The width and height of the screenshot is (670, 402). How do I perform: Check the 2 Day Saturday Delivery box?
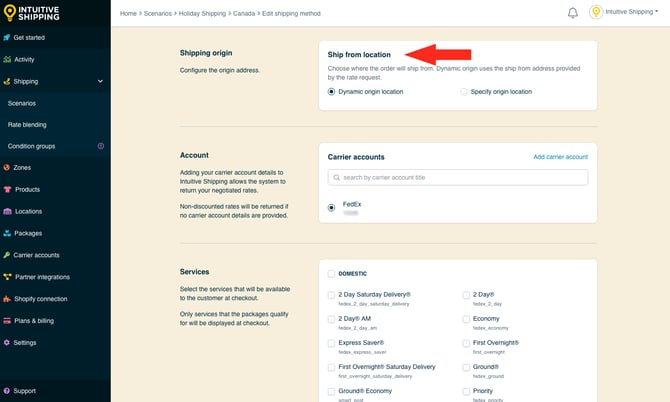tap(331, 295)
